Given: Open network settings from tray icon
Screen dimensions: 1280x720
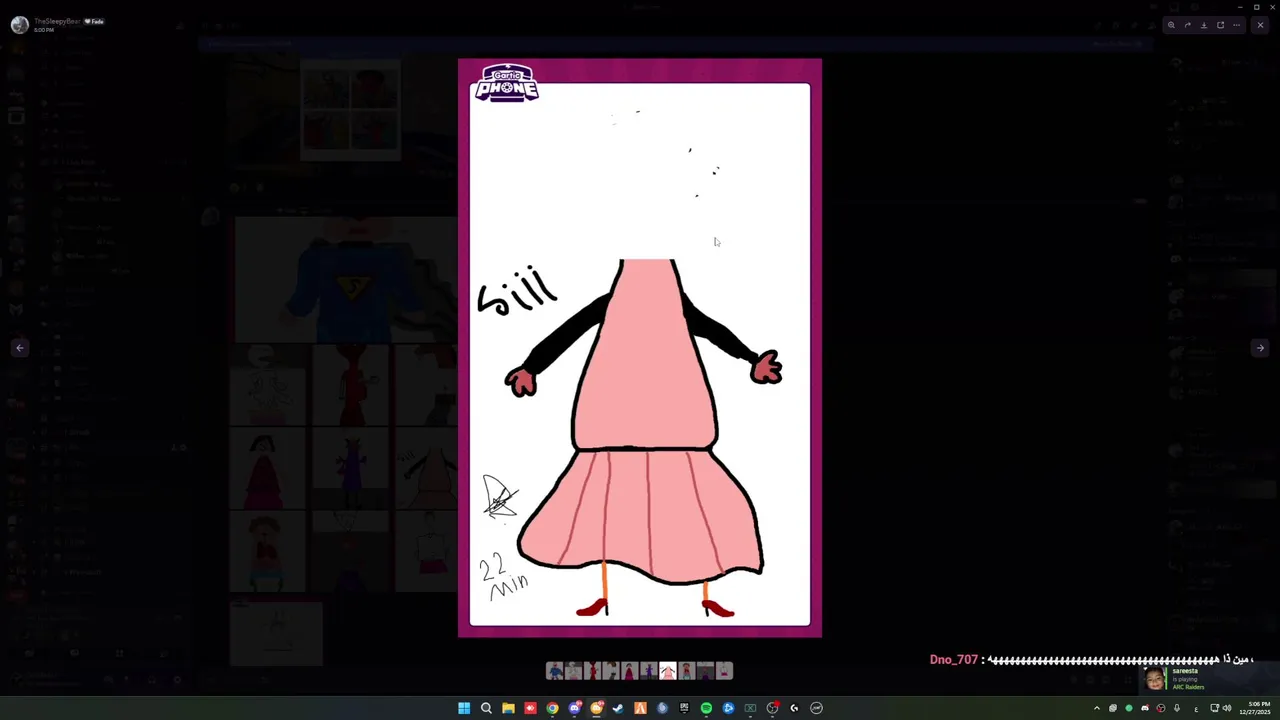Looking at the screenshot, I should coord(1215,708).
